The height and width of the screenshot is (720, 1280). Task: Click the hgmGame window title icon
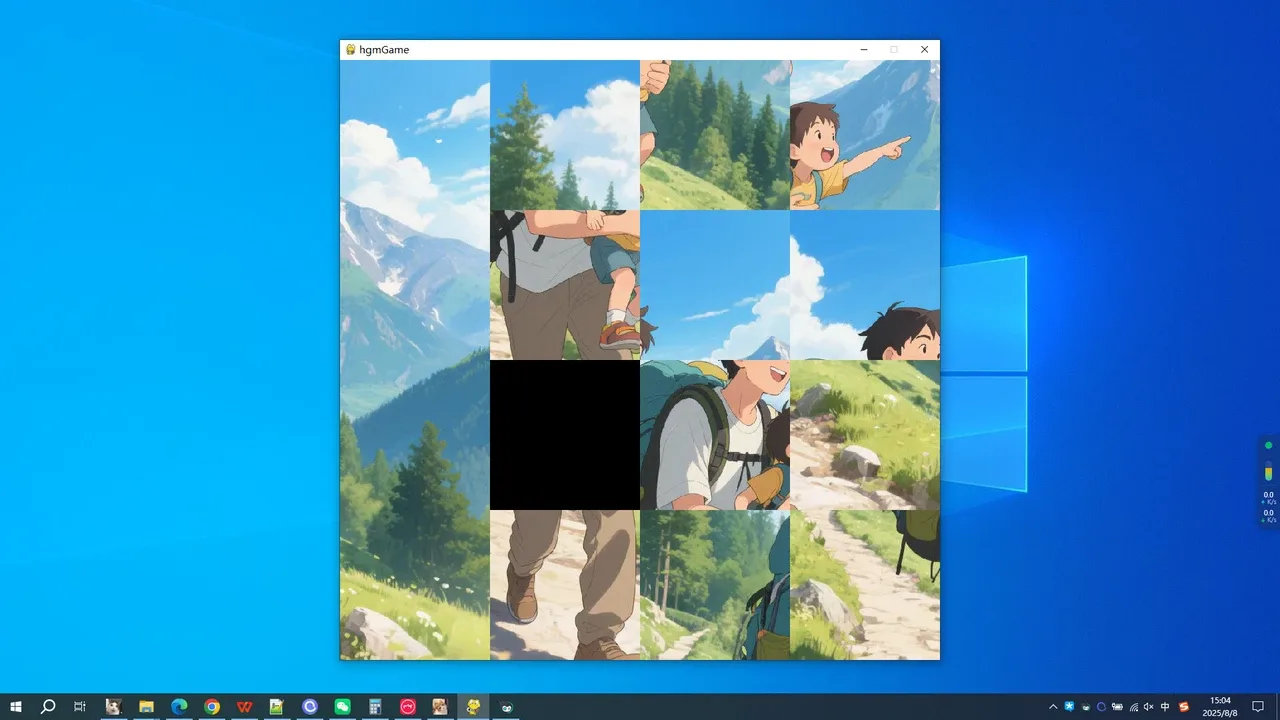pos(350,49)
